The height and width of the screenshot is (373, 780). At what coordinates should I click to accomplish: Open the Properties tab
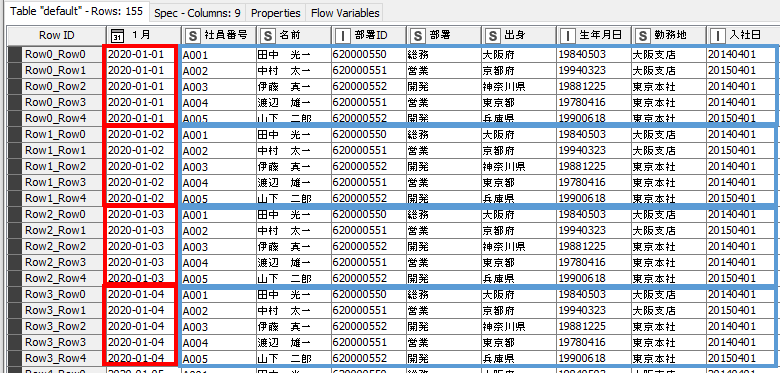pyautogui.click(x=275, y=13)
